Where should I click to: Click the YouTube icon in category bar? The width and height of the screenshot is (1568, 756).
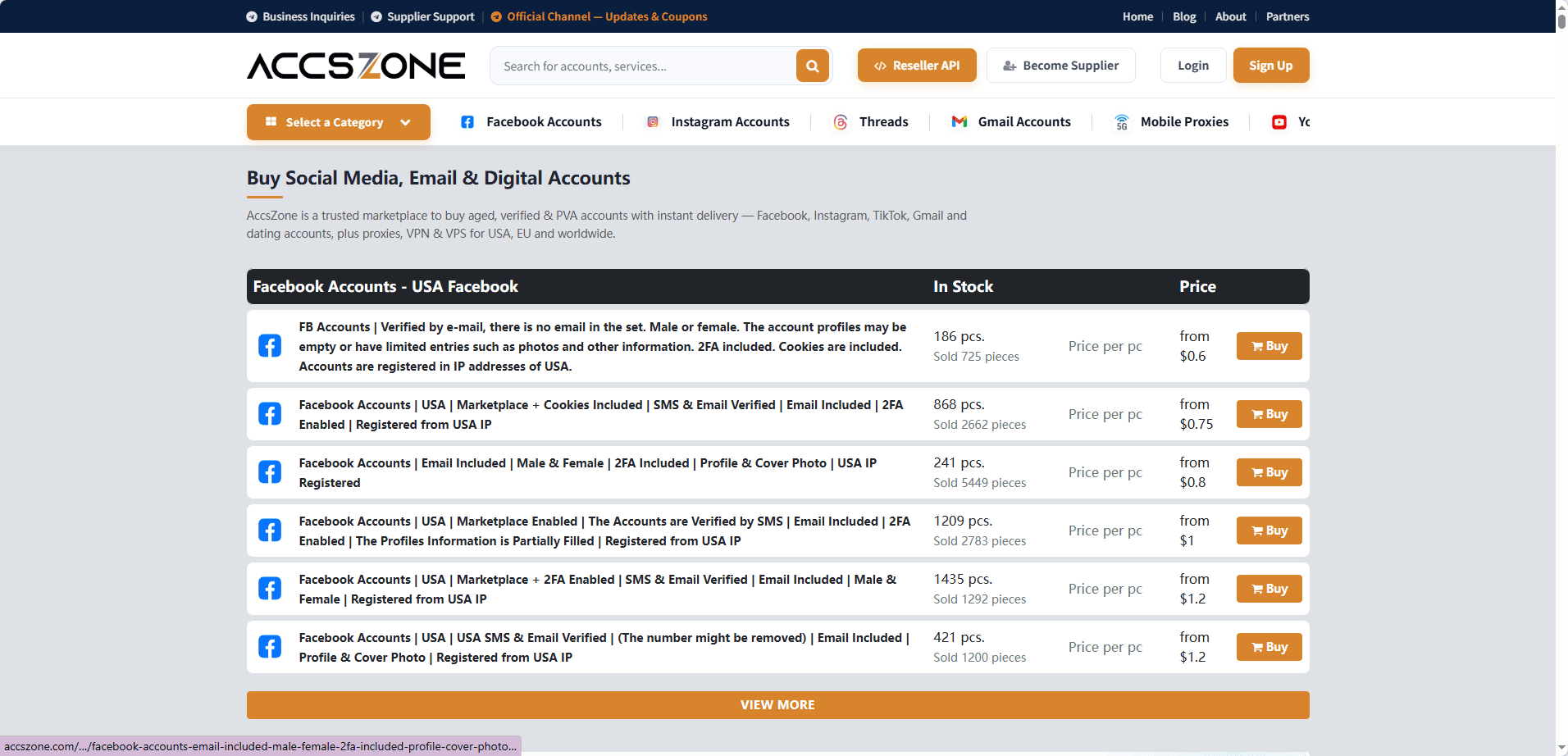tap(1279, 122)
